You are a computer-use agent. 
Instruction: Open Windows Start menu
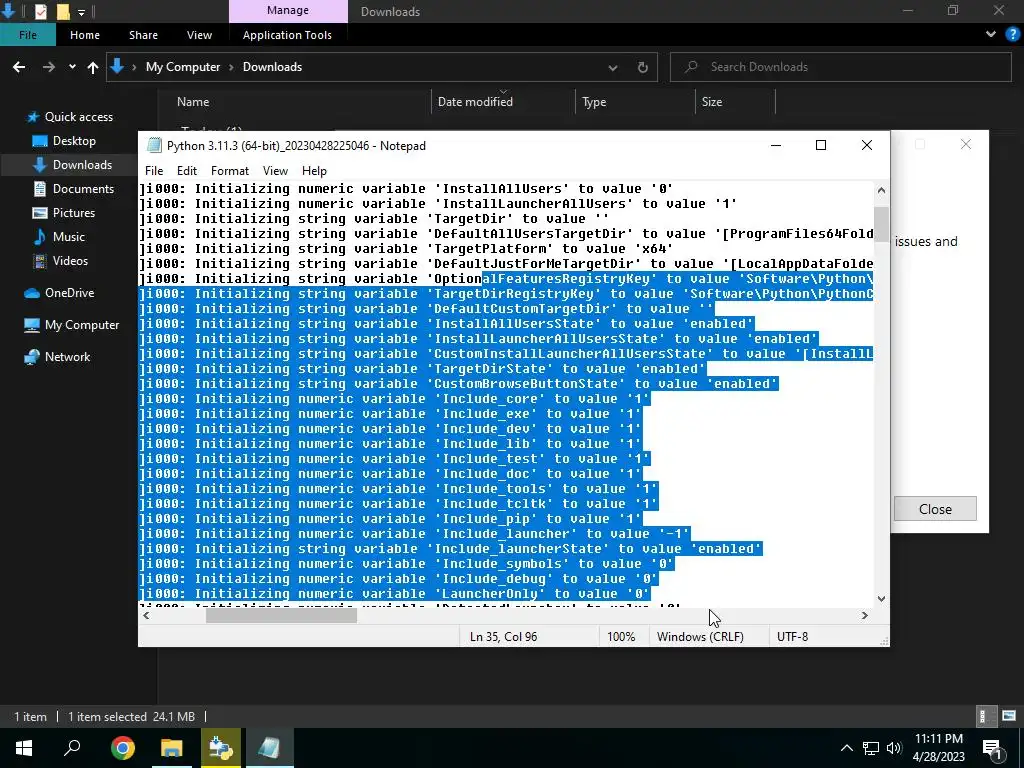(24, 748)
